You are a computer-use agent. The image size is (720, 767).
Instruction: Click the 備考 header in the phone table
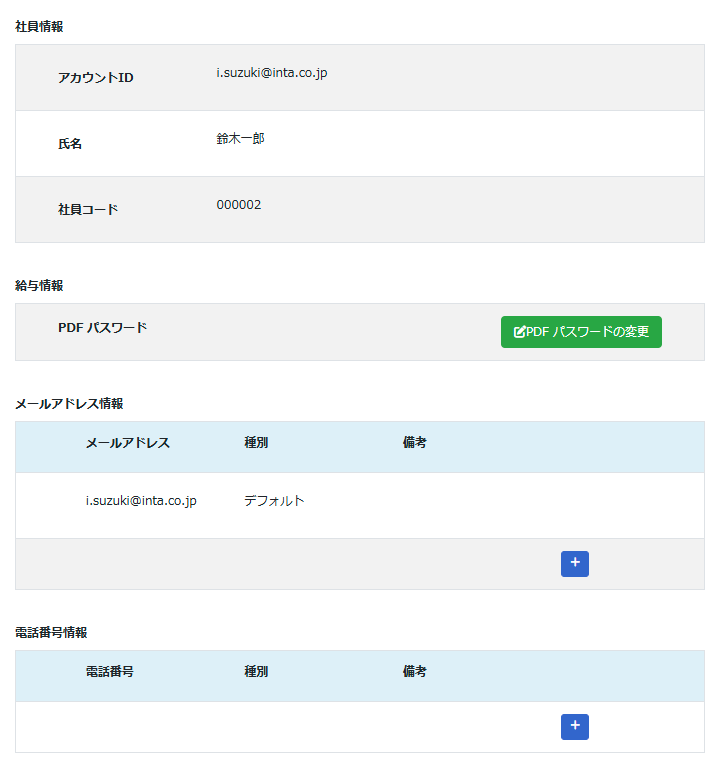pyautogui.click(x=414, y=672)
